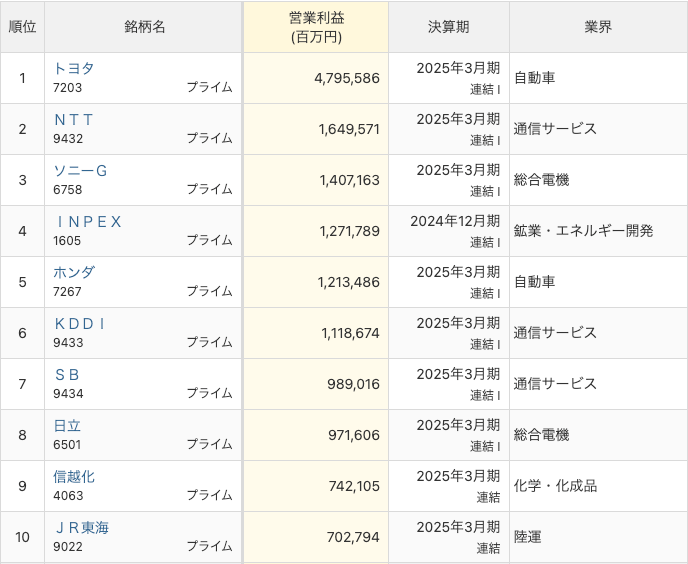Image resolution: width=688 pixels, height=564 pixels.
Task: Select the value 989,016
Action: [353, 384]
